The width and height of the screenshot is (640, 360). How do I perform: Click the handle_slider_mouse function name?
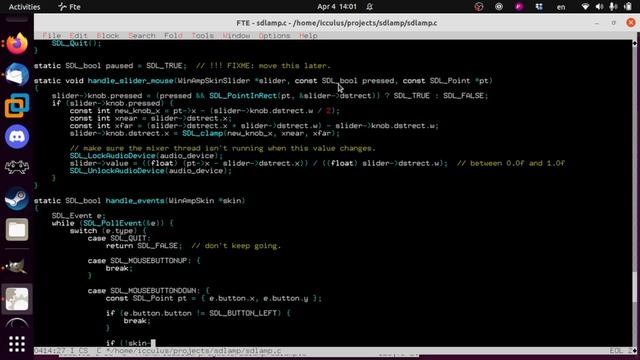(131, 81)
